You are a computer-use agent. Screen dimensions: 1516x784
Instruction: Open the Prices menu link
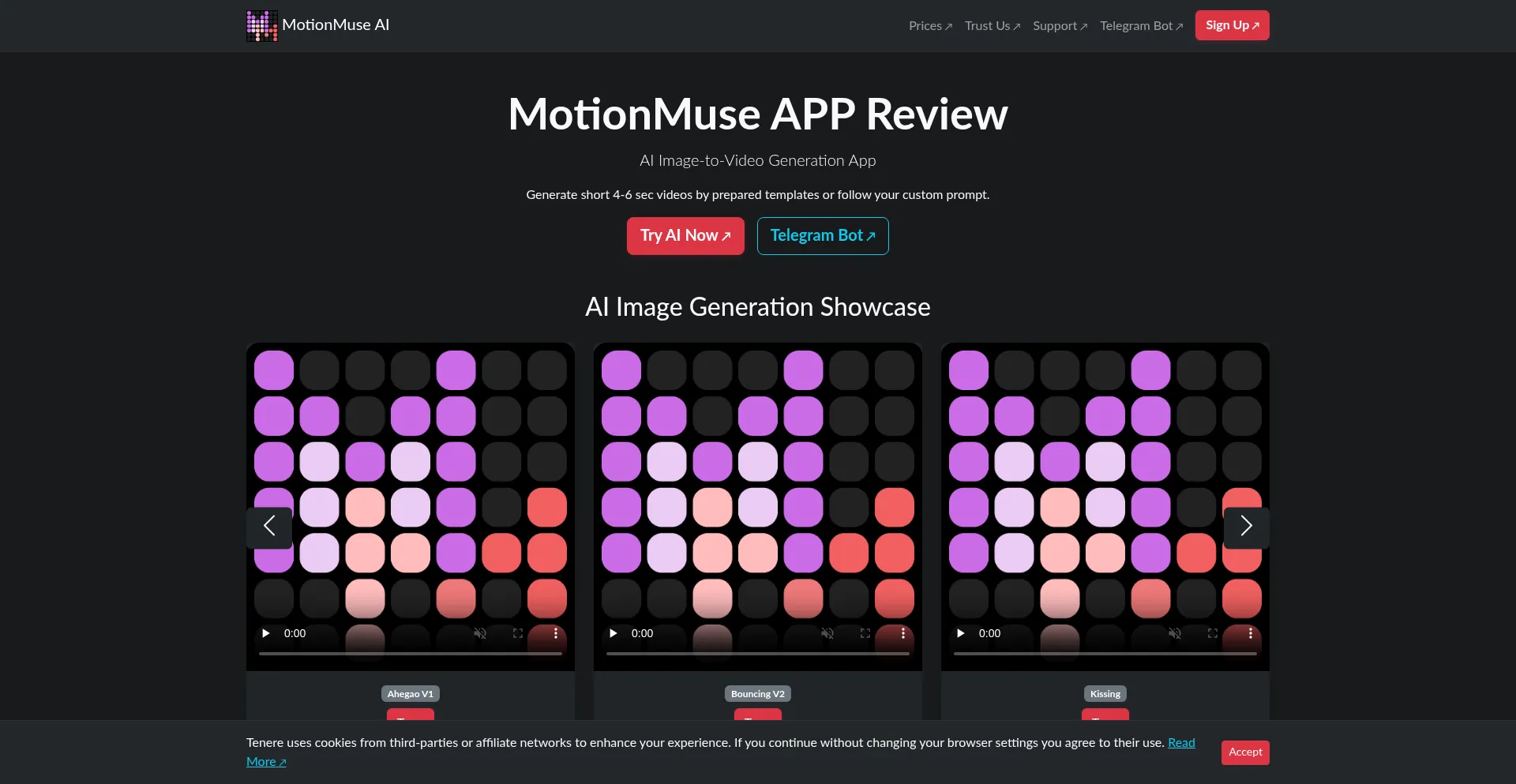pyautogui.click(x=930, y=26)
